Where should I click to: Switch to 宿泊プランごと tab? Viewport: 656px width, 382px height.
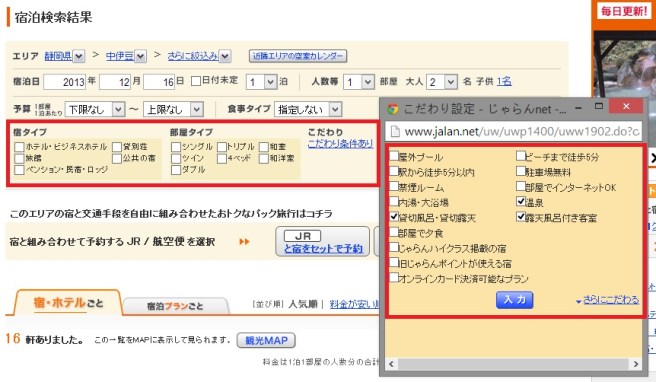pos(176,306)
